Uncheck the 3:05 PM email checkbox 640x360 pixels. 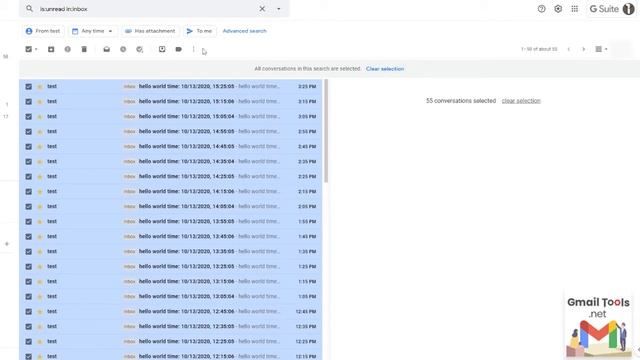(x=29, y=116)
